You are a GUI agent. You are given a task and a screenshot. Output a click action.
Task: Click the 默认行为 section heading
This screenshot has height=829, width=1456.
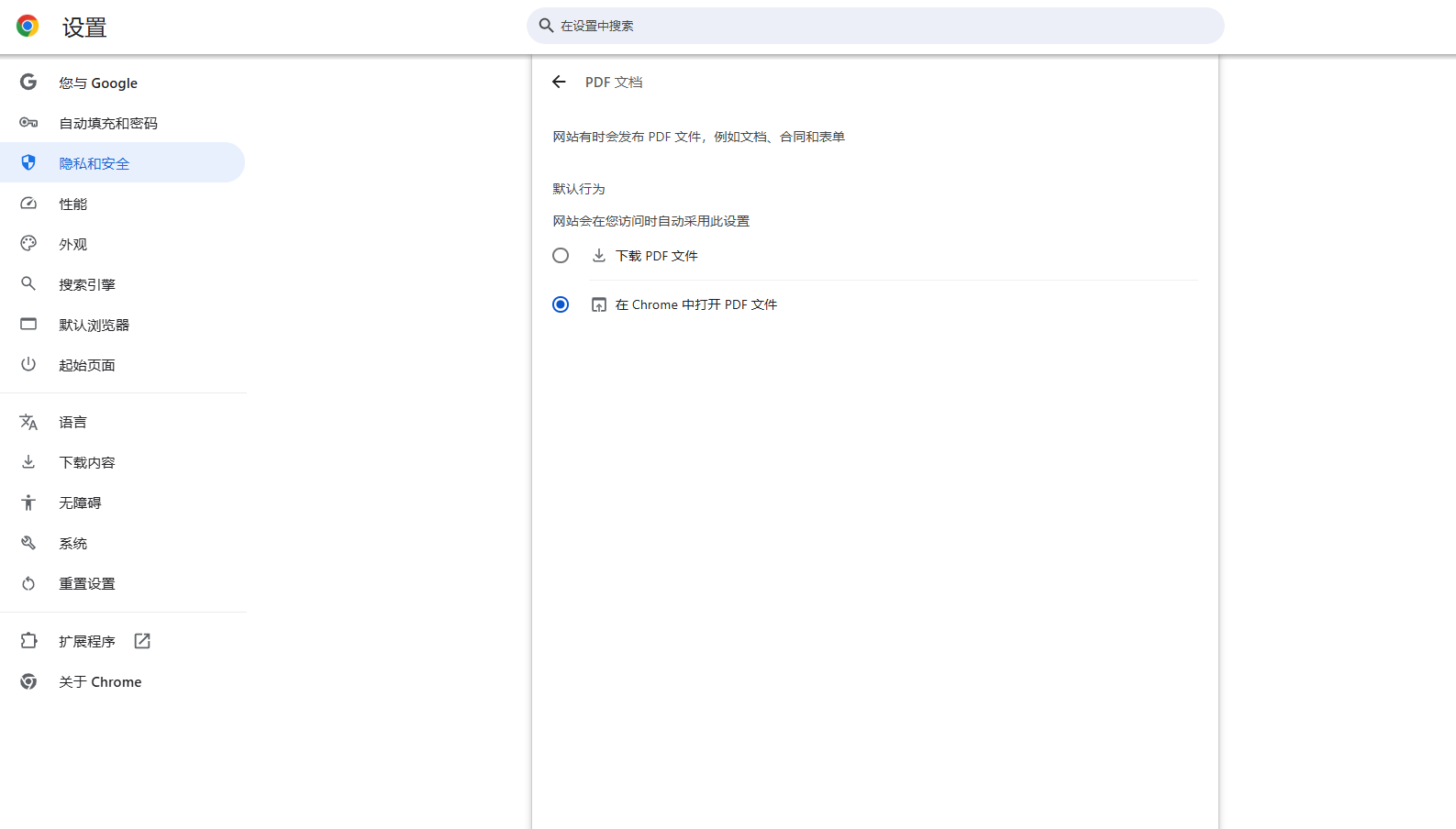[579, 189]
